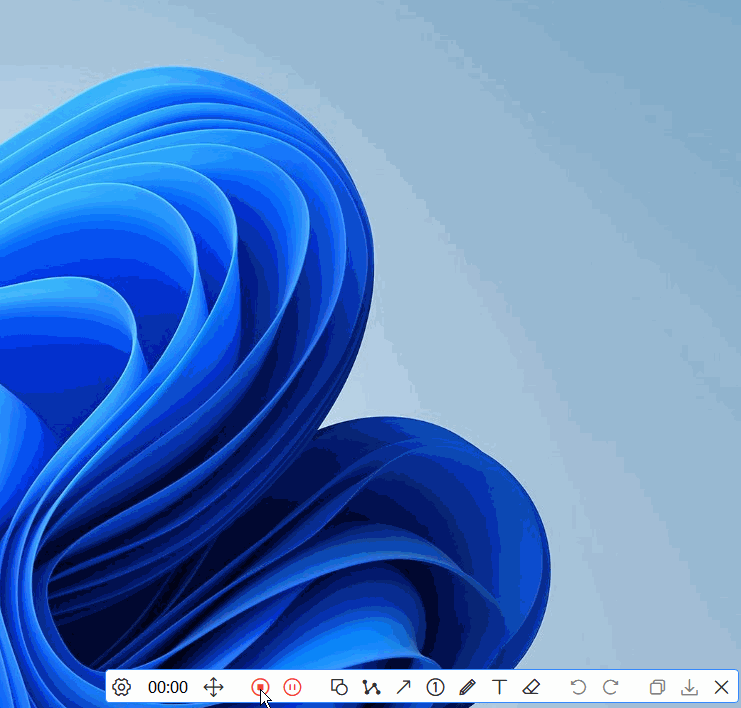Select the numbered step marker tool
Image resolution: width=741 pixels, height=708 pixels.
click(435, 687)
